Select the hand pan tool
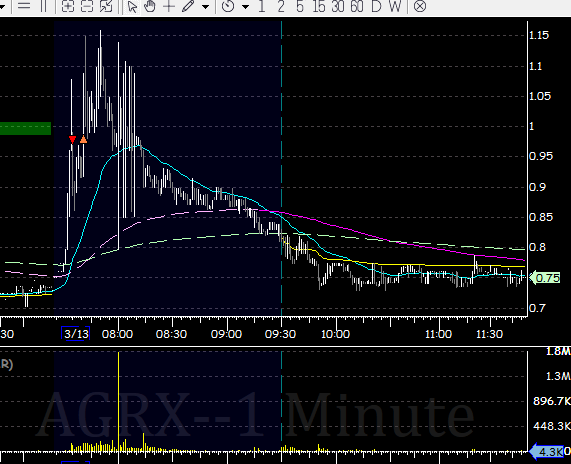 (150, 7)
